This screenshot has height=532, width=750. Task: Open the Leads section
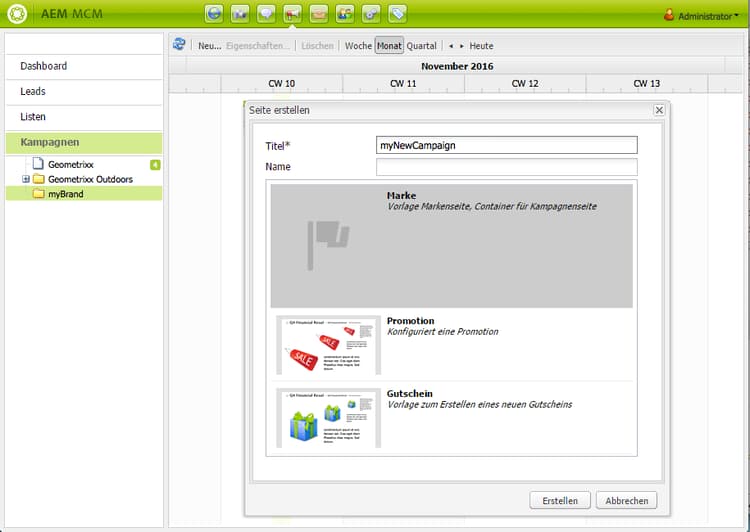pos(84,91)
